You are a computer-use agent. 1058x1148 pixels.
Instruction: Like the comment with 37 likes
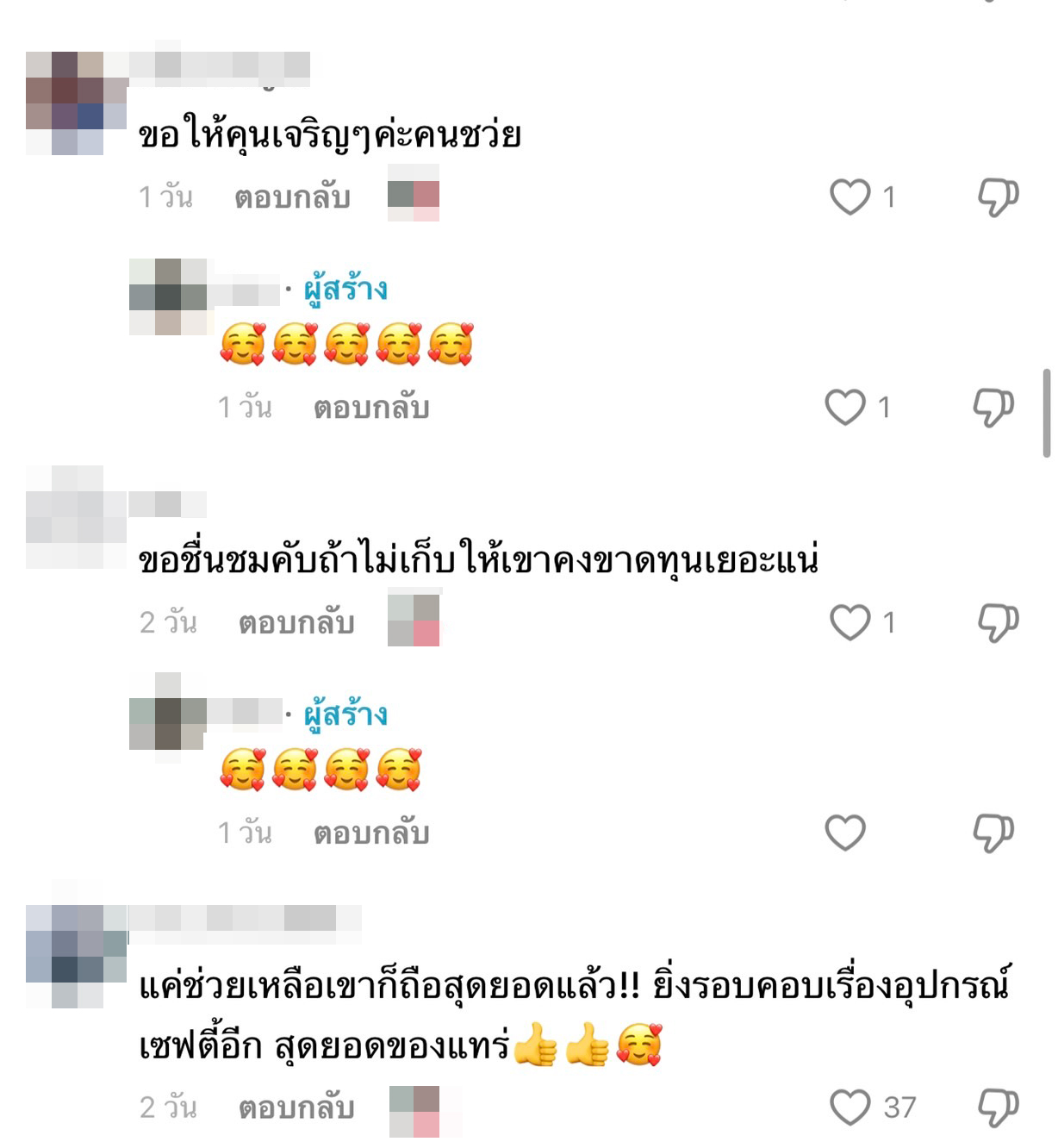point(850,1107)
